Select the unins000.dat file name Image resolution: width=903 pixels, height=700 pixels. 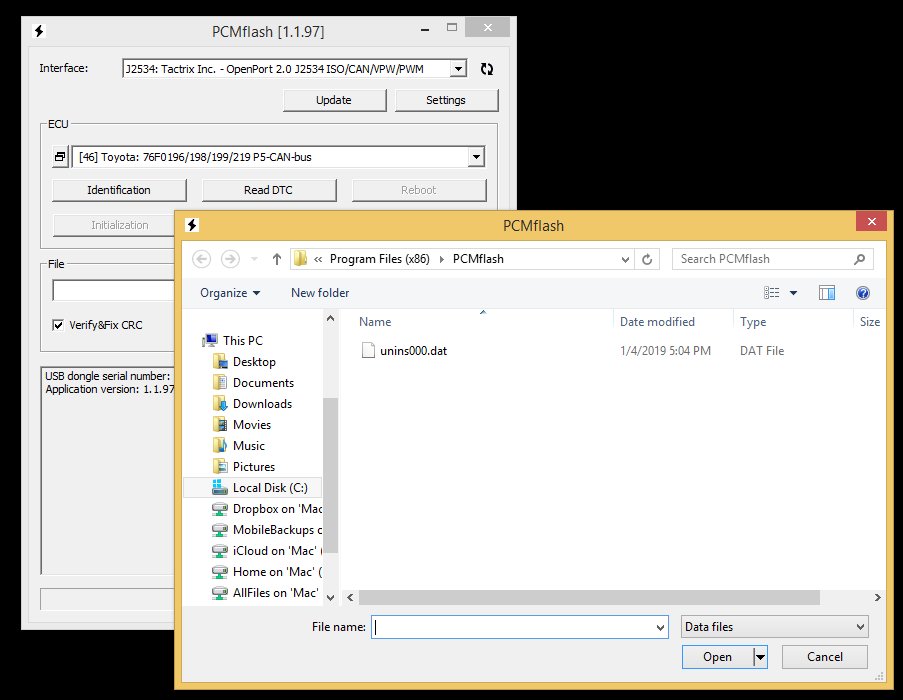click(x=413, y=351)
